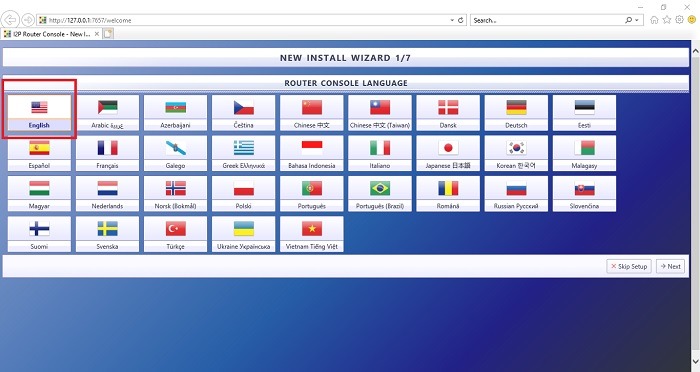Select Chinese 中文 (Taiwan) tile
Image resolution: width=700 pixels, height=372 pixels.
coord(380,113)
